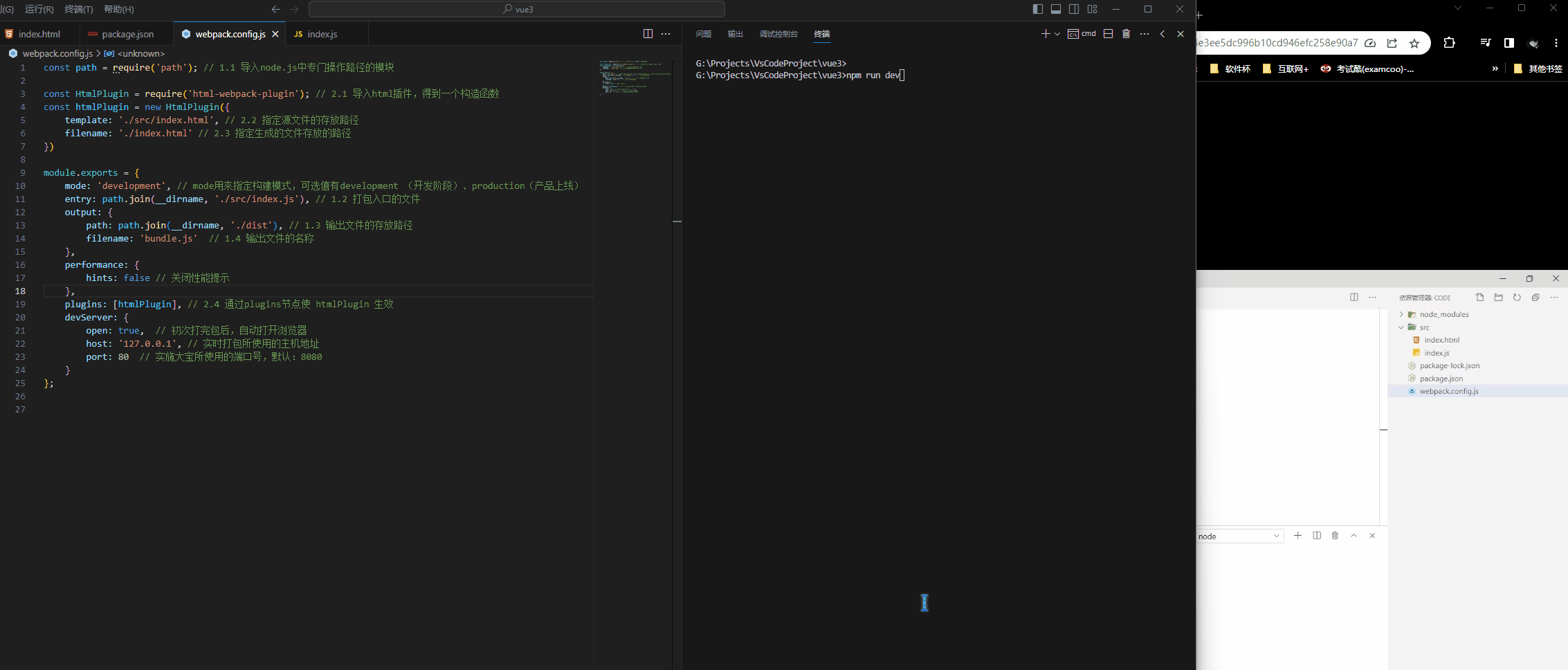This screenshot has height=670, width=1568.
Task: Create new file in light explorer
Action: (1479, 298)
